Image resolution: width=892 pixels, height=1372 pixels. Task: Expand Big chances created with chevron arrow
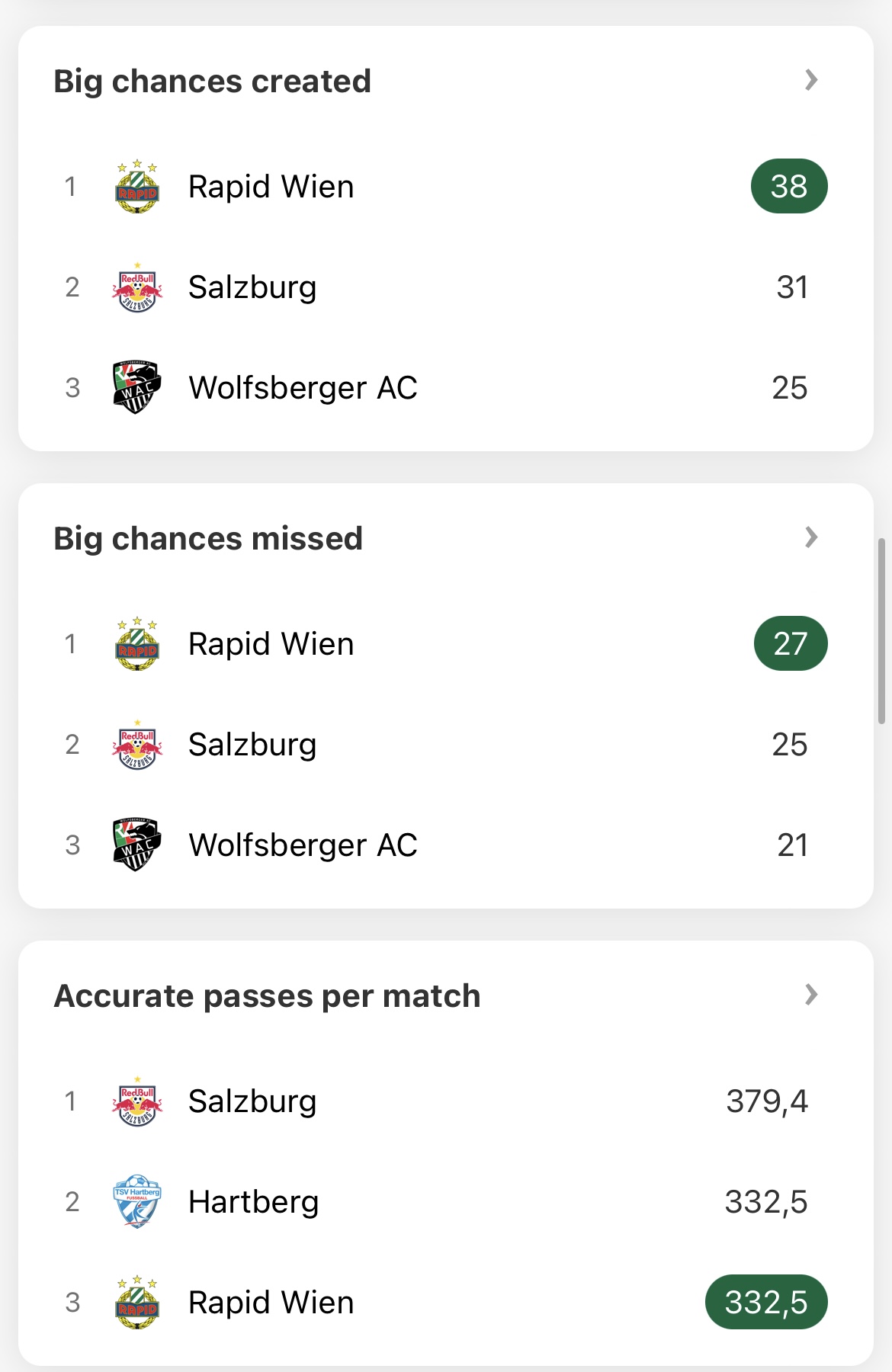(x=811, y=80)
